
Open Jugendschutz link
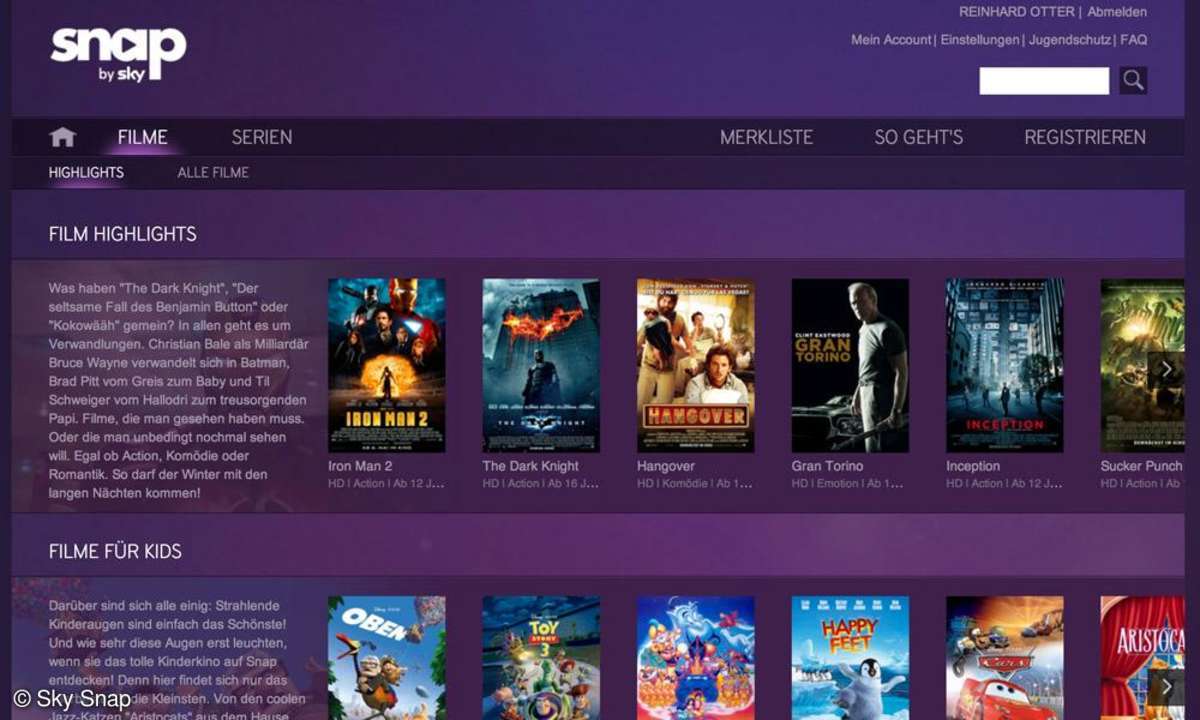pyautogui.click(x=1069, y=40)
